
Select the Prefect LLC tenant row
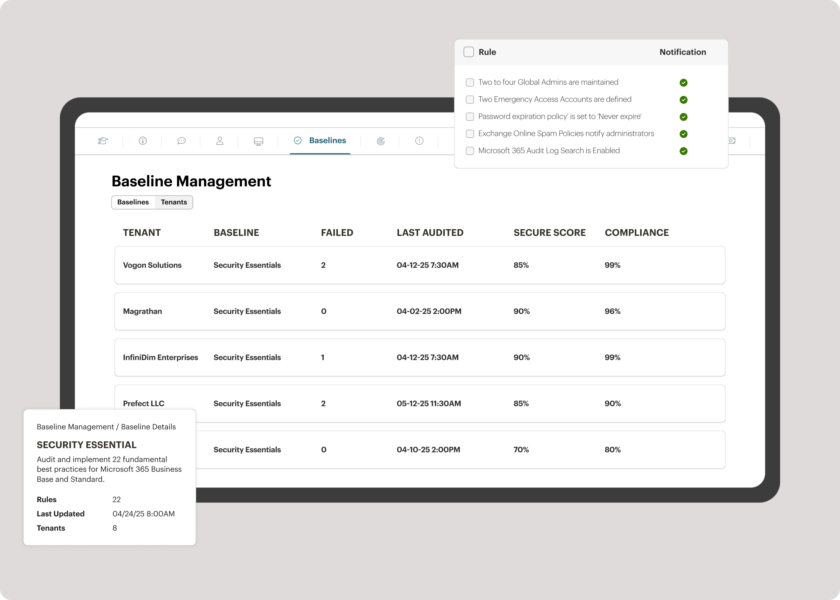[143, 403]
